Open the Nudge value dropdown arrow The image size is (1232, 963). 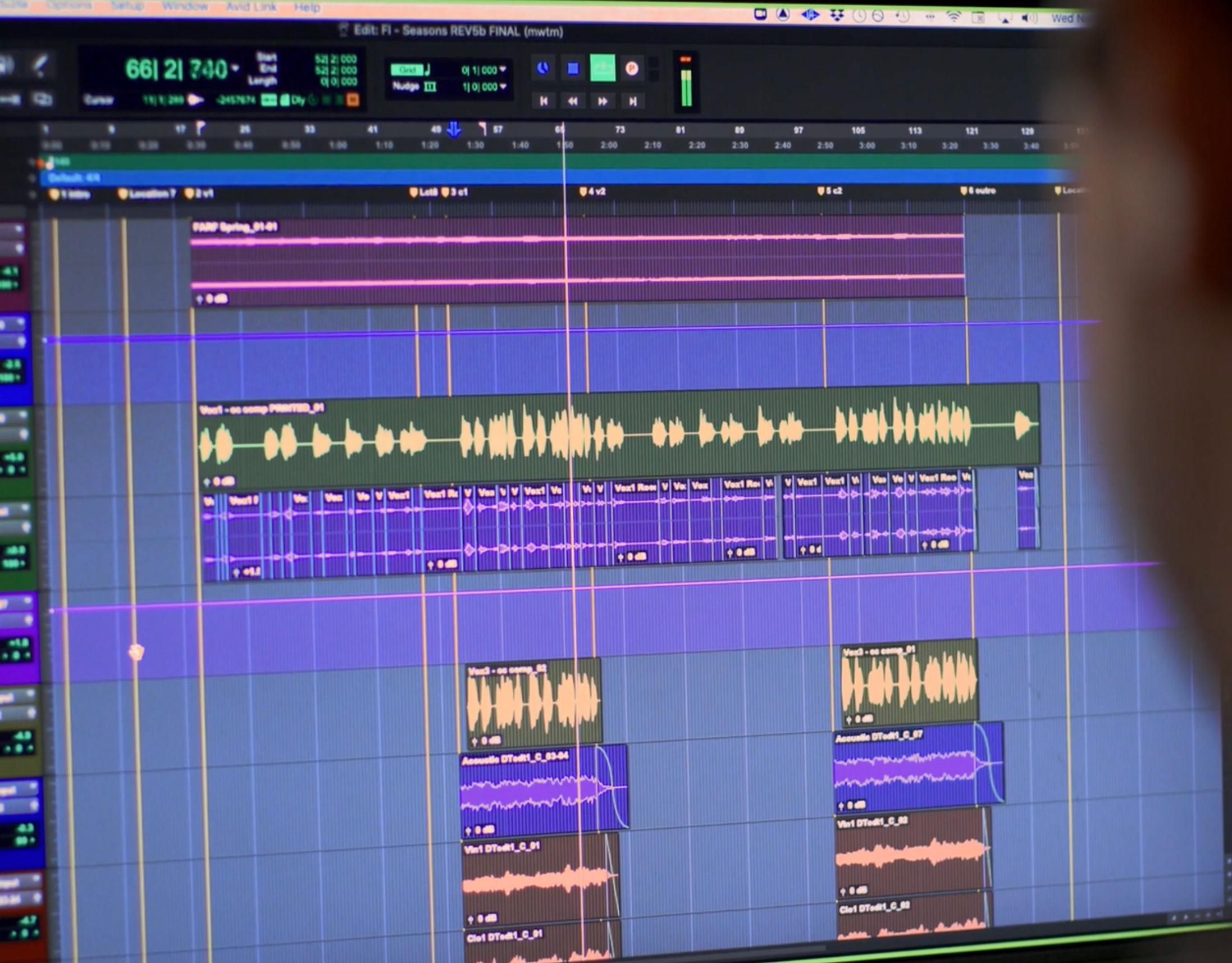[503, 86]
